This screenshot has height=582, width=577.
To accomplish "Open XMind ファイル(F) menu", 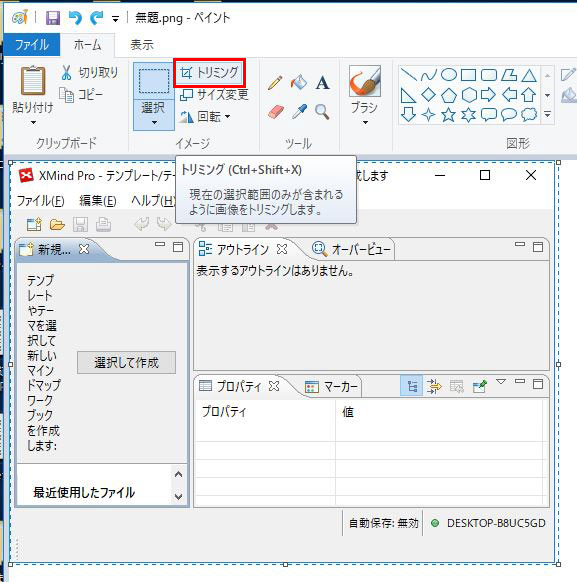I will point(40,201).
